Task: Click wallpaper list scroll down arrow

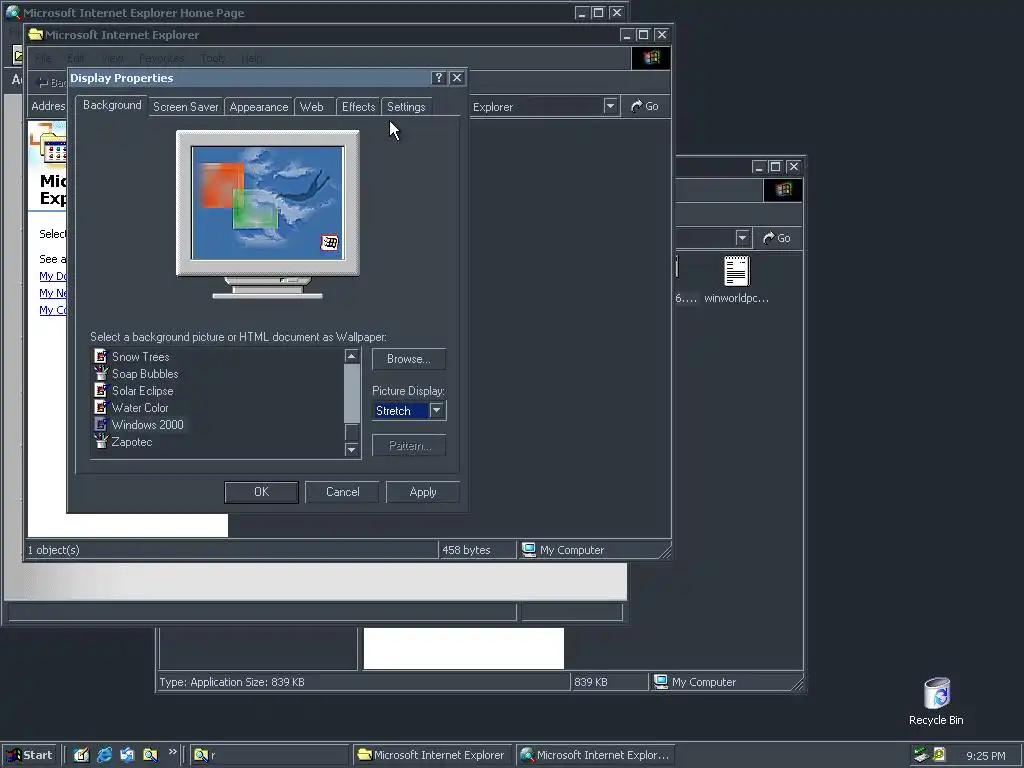Action: 351,449
